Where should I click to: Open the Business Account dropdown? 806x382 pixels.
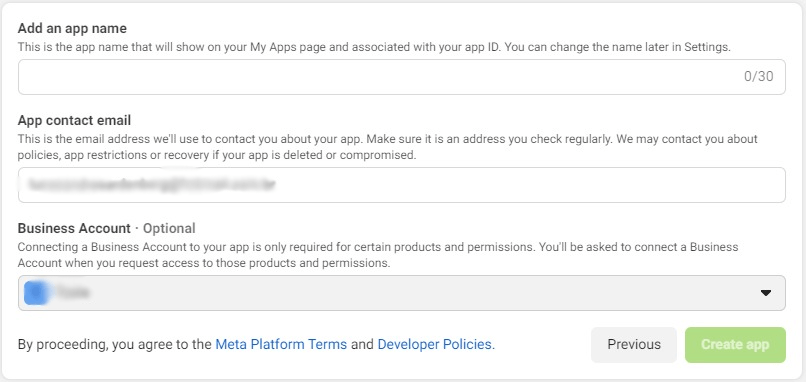pyautogui.click(x=401, y=293)
